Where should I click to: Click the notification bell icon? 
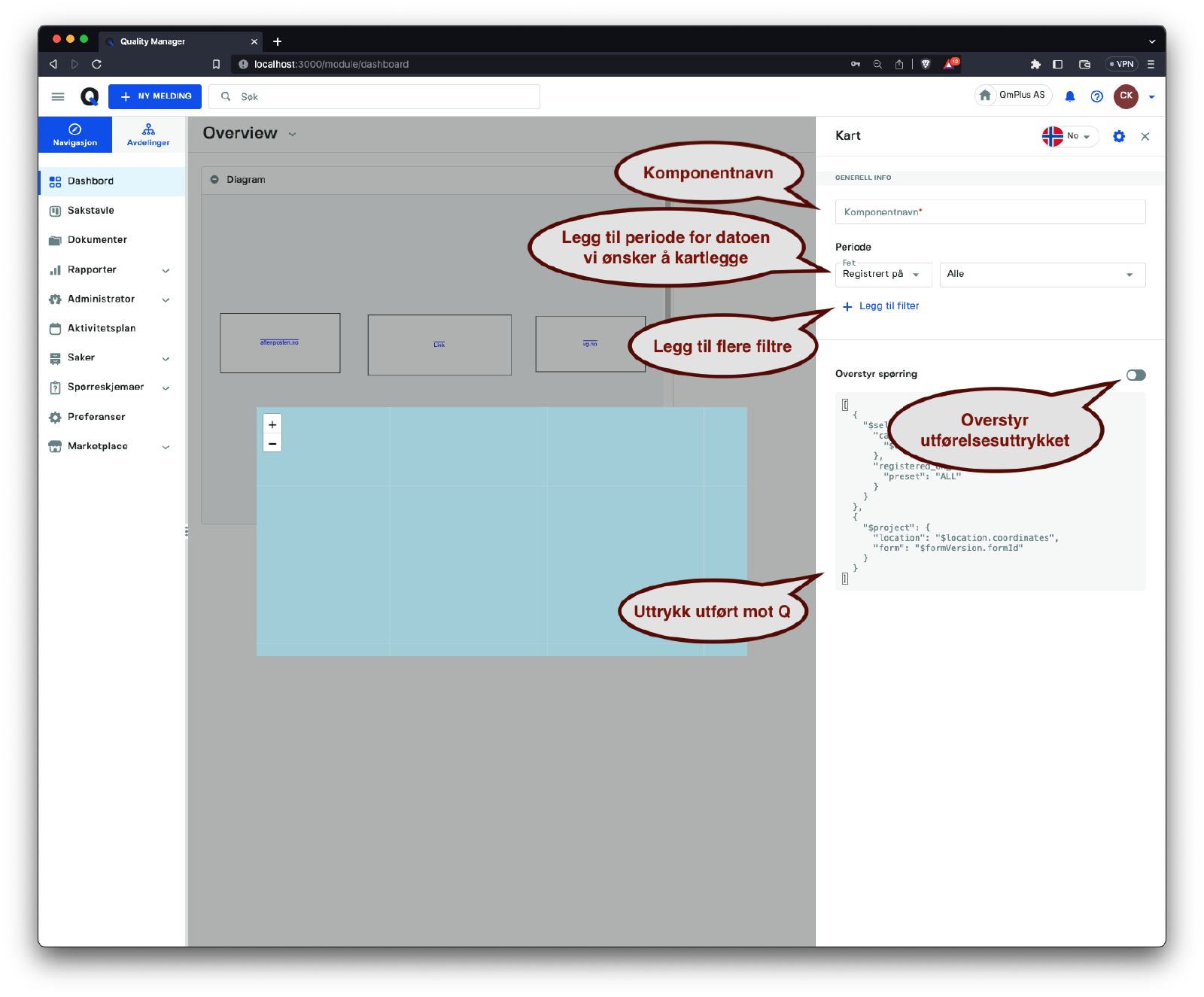pos(1069,96)
